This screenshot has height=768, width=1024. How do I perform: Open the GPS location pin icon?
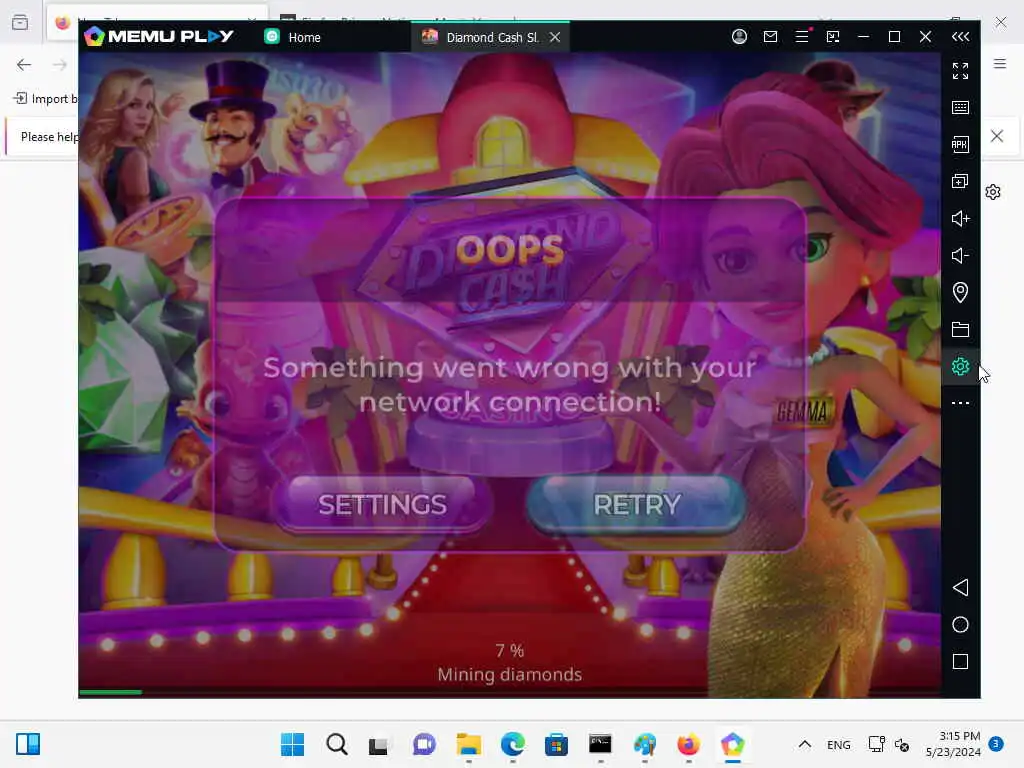960,292
